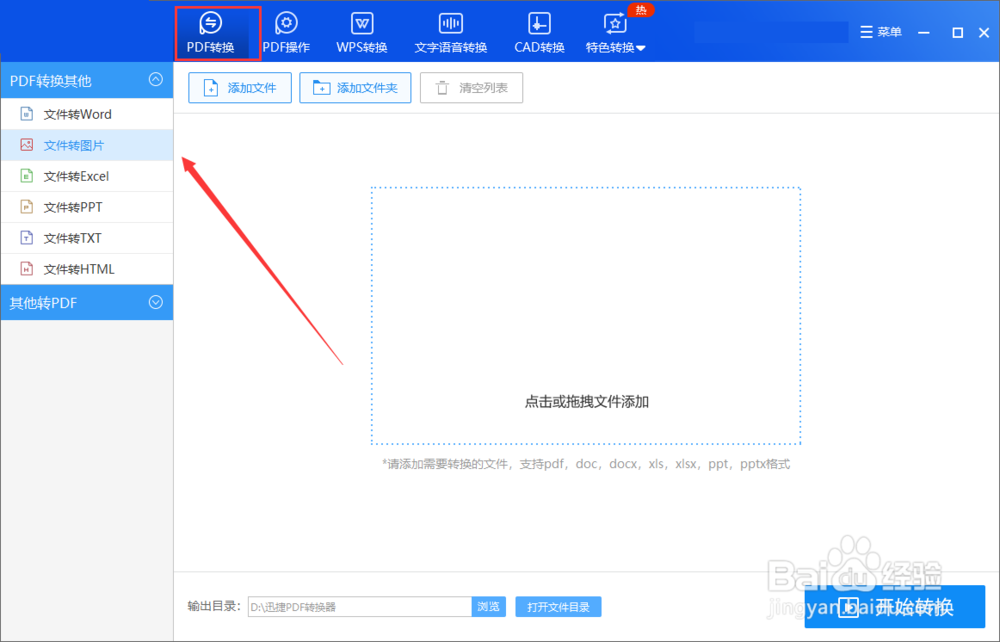The width and height of the screenshot is (1000, 642).
Task: Click the 开始转换 start conversion button
Action: (x=895, y=606)
